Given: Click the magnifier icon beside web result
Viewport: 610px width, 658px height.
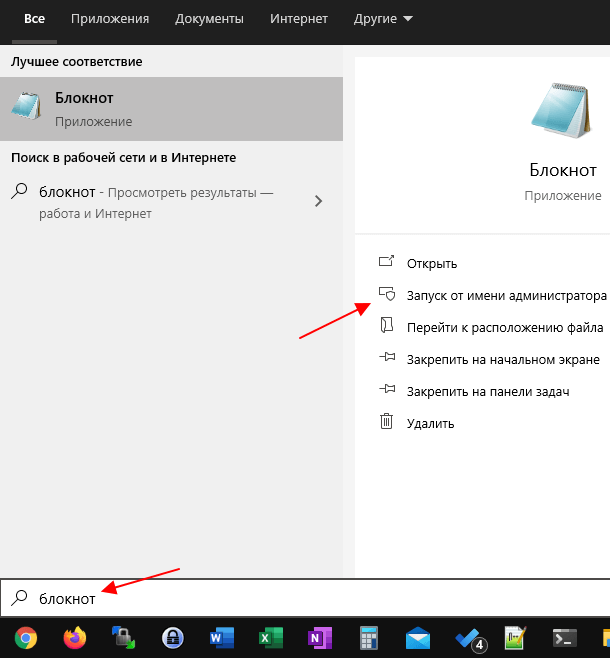Looking at the screenshot, I should pyautogui.click(x=19, y=191).
